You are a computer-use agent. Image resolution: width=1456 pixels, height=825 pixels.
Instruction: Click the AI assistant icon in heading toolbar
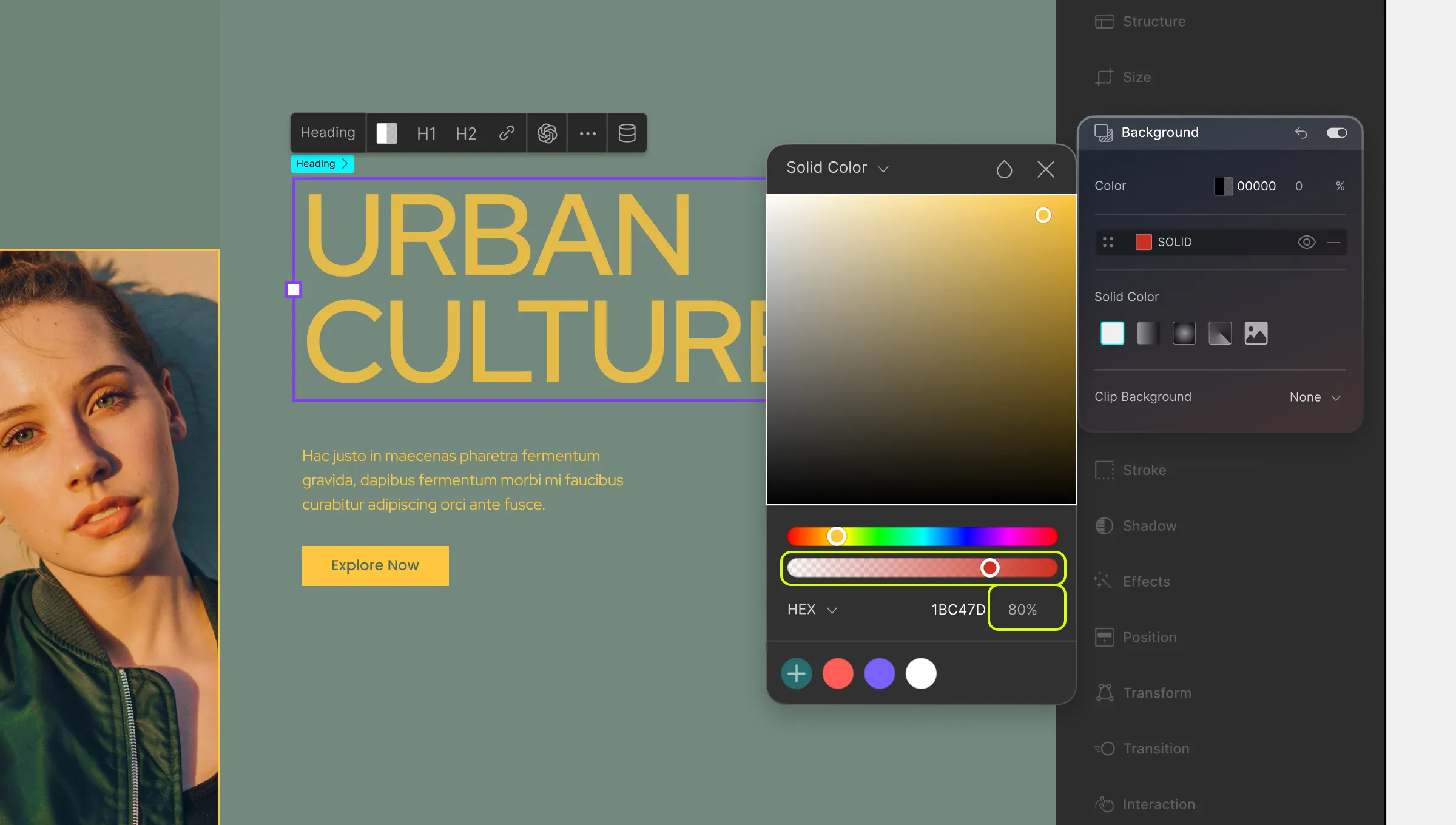pos(547,131)
